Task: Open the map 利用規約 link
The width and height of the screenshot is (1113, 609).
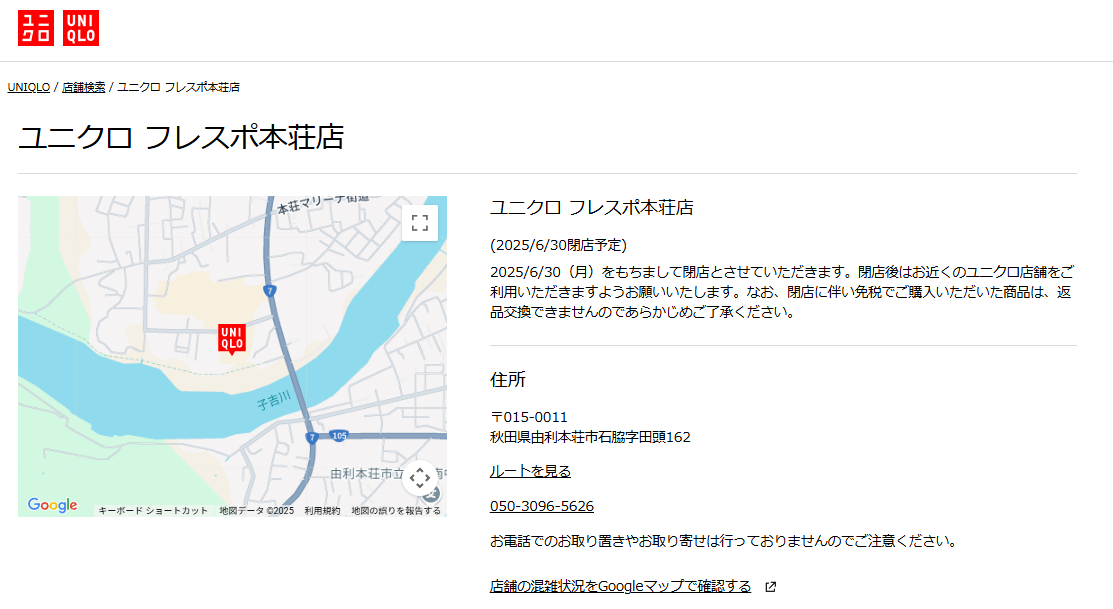Action: [x=322, y=510]
